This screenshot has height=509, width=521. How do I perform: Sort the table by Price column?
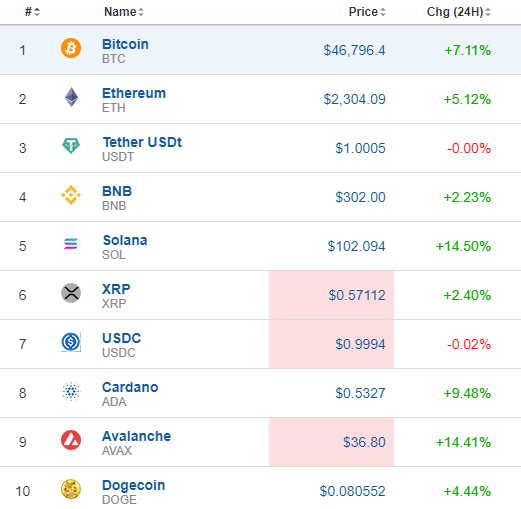(x=367, y=12)
